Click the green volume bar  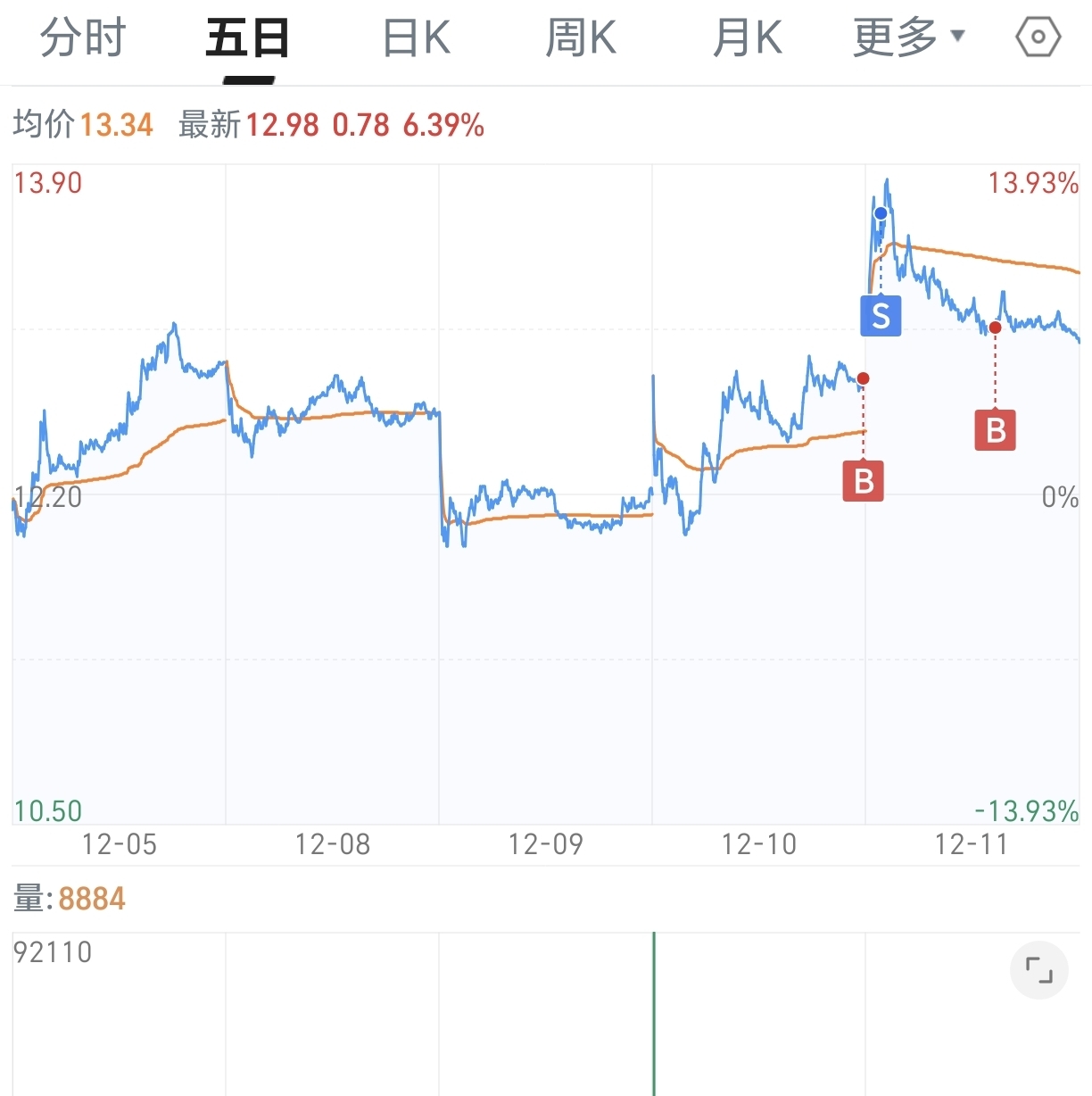click(x=654, y=1014)
